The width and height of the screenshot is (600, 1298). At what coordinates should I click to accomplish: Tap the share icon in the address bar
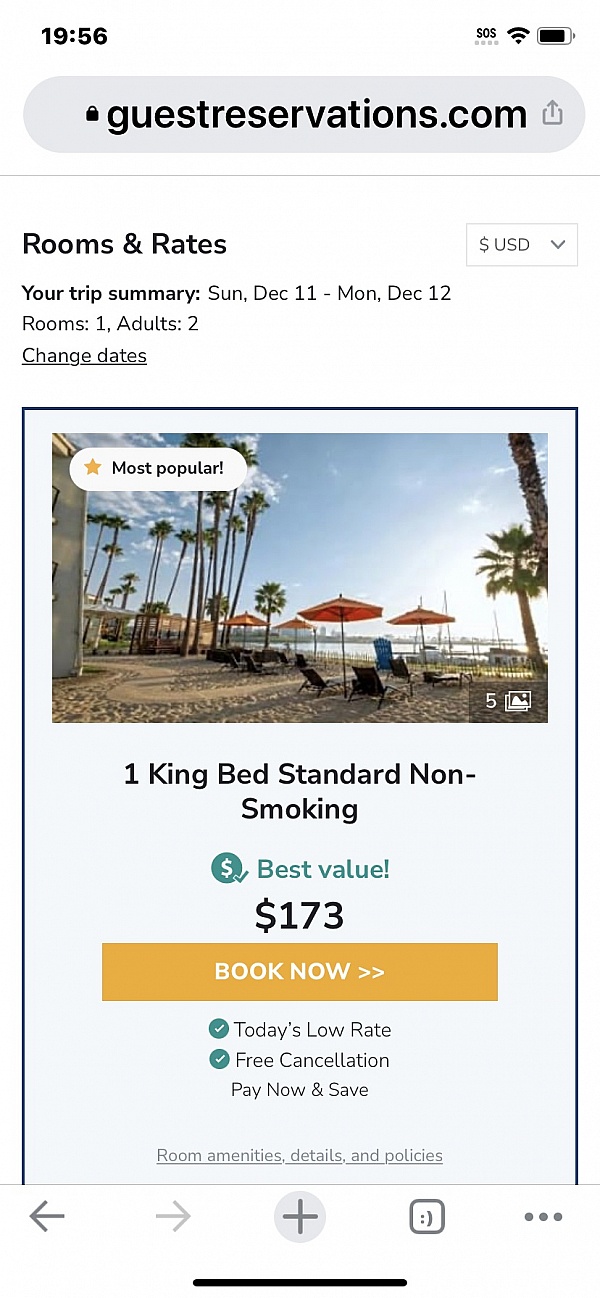pos(552,113)
